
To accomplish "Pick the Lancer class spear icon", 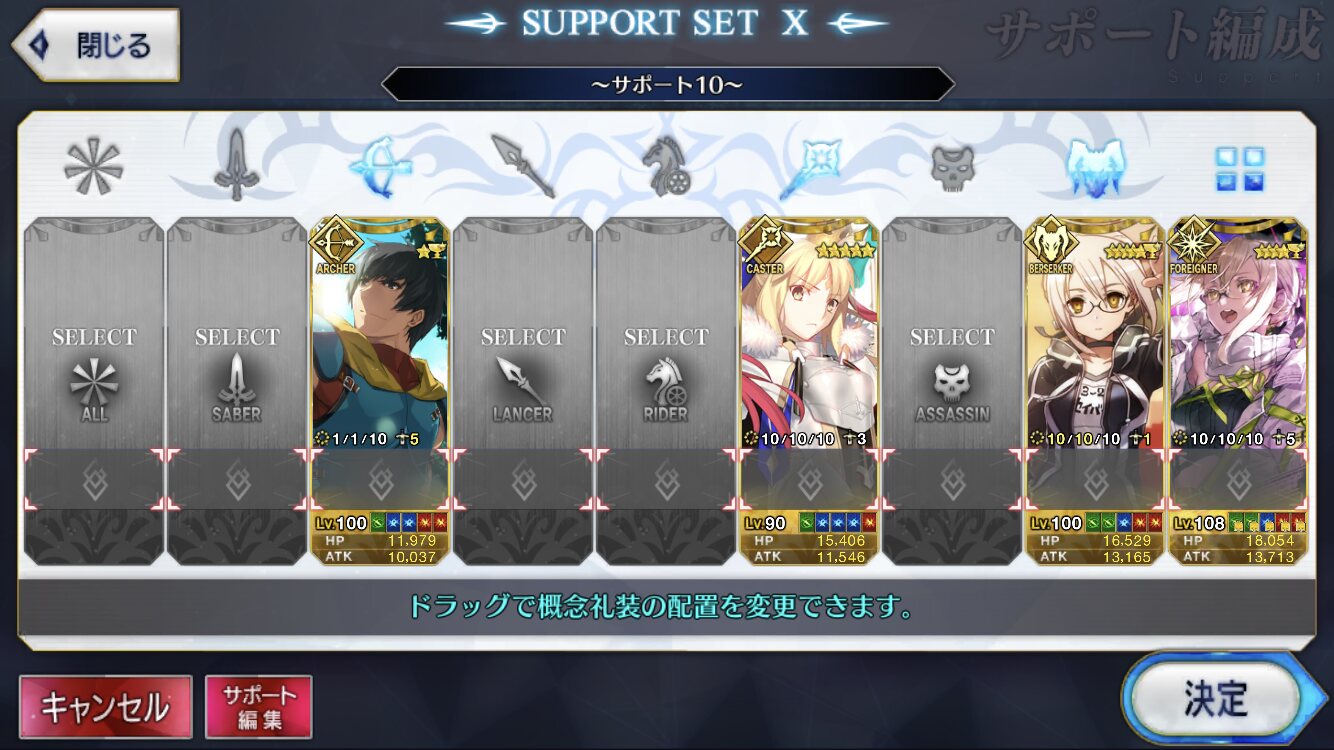I will pos(523,167).
